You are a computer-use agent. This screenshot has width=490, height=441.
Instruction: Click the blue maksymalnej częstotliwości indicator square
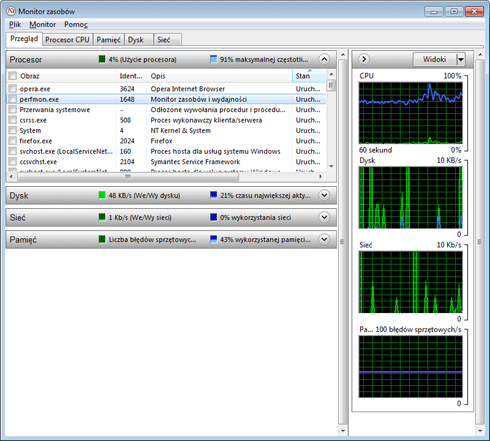tap(214, 59)
